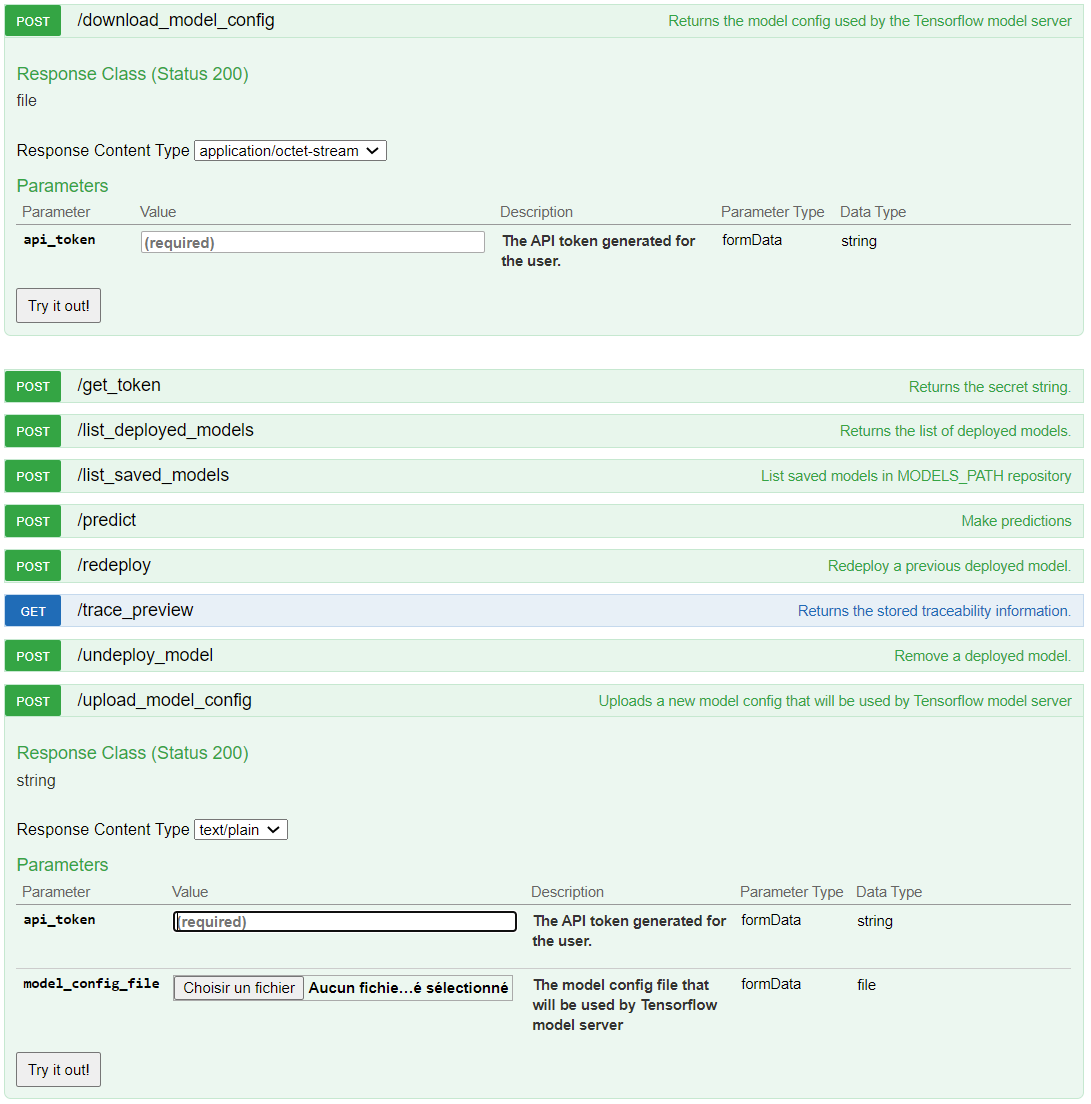
Task: Click the POST badge for /list_saved_models
Action: (x=33, y=477)
